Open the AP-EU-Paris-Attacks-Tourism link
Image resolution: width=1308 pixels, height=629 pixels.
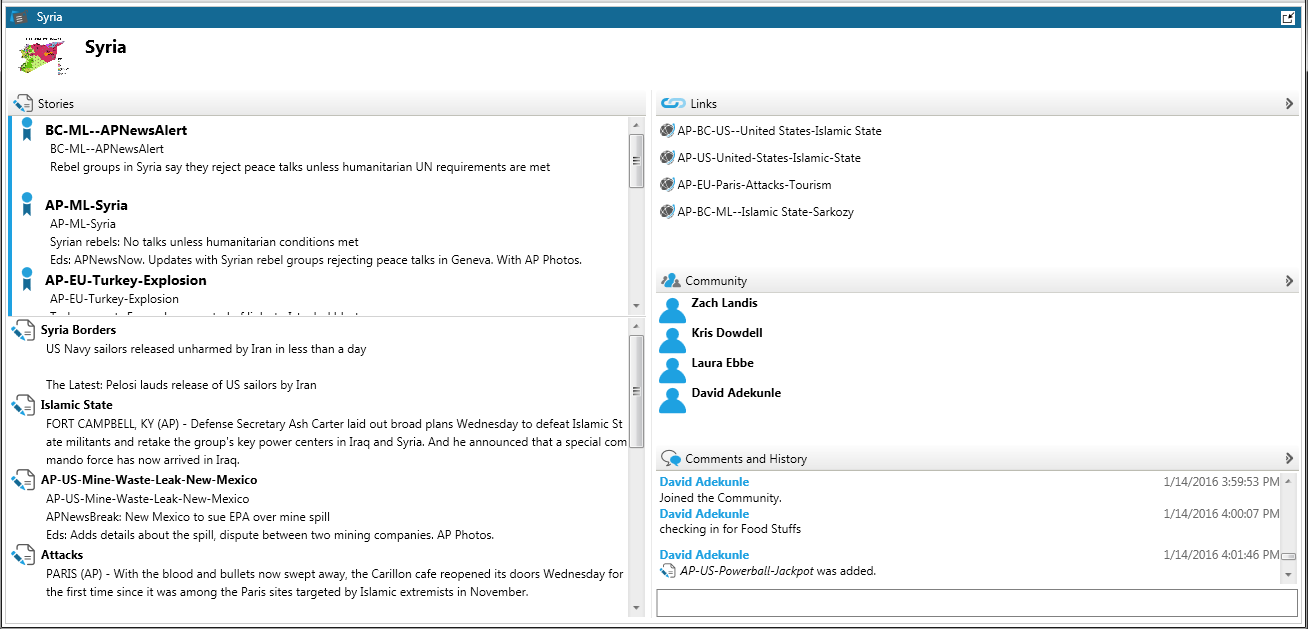click(x=754, y=185)
